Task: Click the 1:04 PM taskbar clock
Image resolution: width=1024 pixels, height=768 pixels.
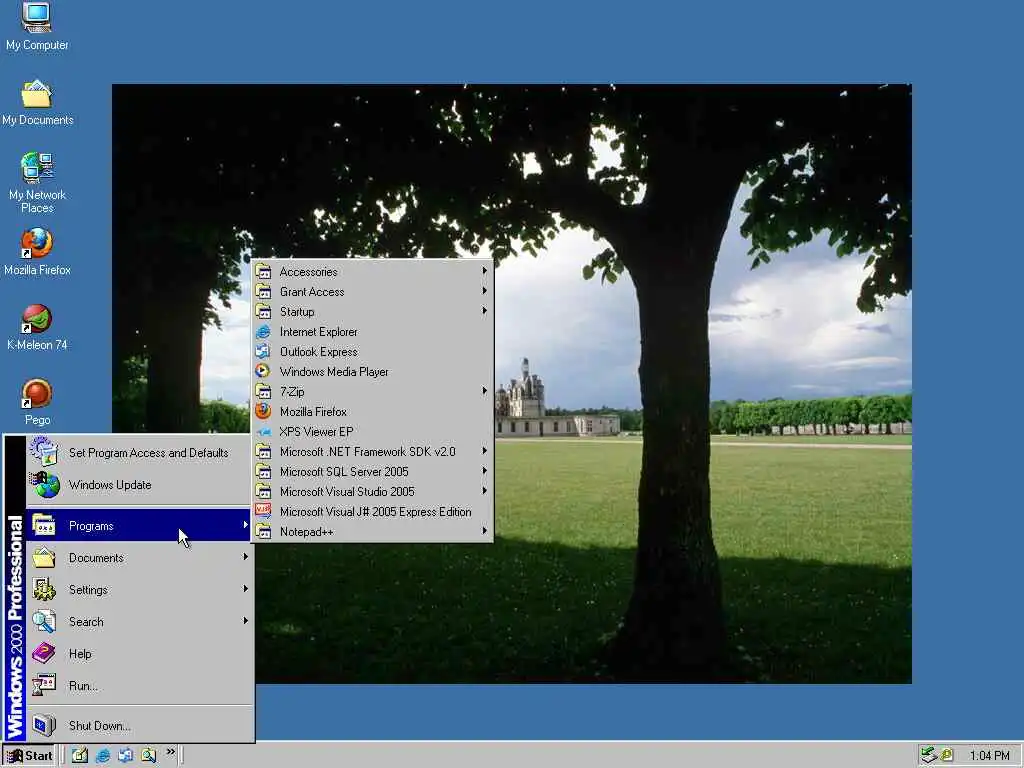Action: [x=989, y=756]
